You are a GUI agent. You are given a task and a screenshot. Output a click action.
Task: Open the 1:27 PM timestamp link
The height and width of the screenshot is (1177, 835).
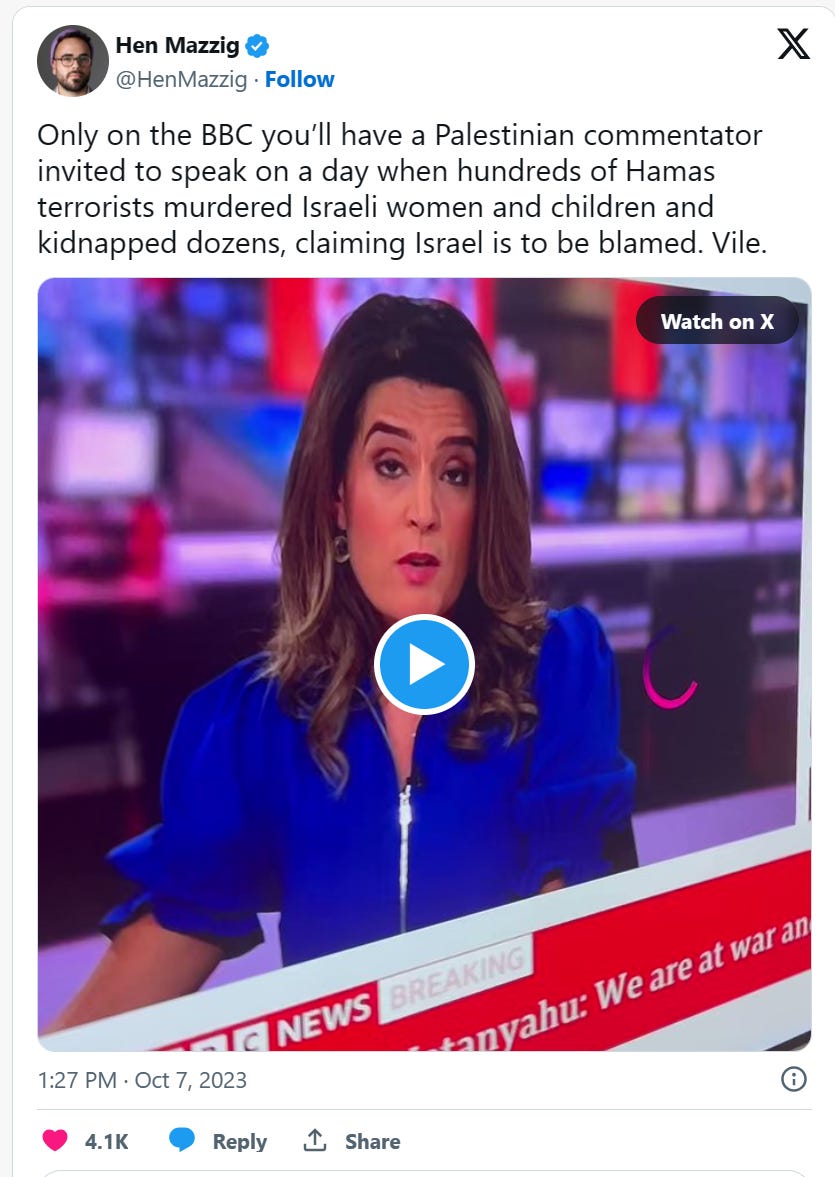(x=77, y=1080)
